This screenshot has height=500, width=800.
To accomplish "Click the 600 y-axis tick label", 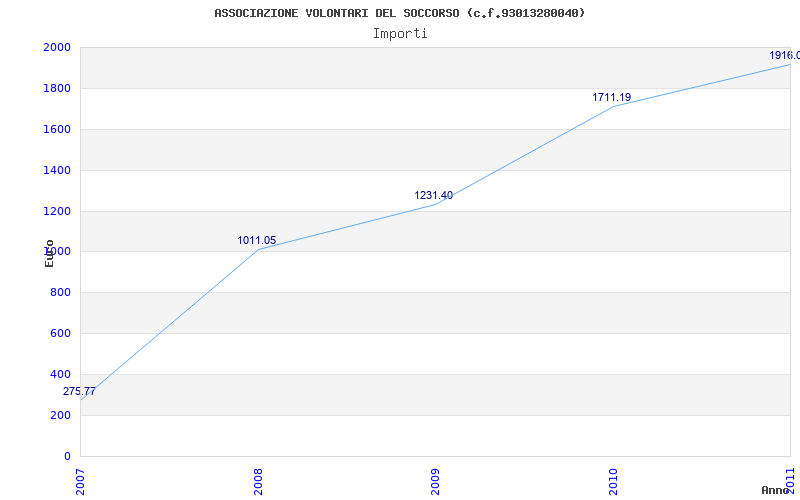I will tap(60, 334).
